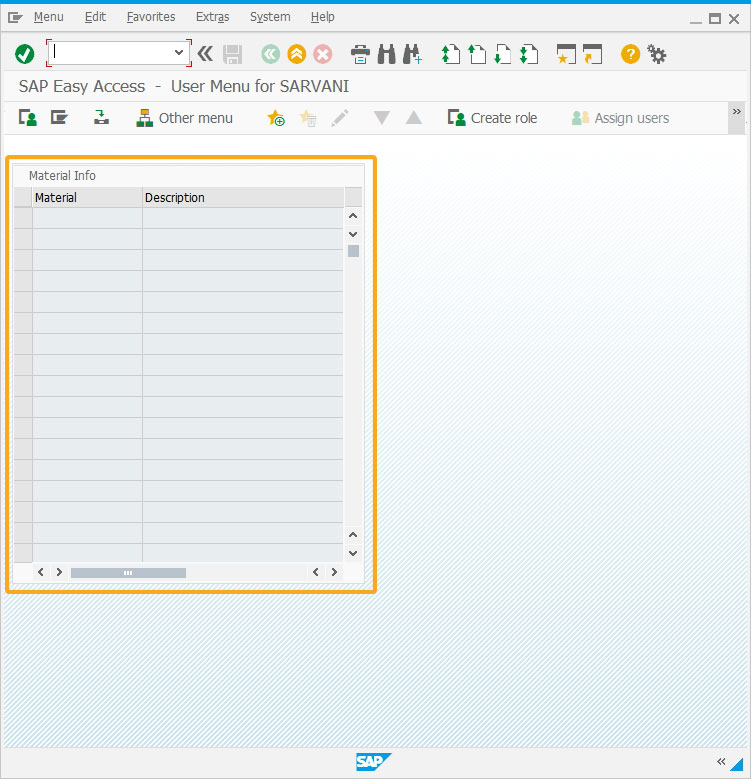The height and width of the screenshot is (779, 751).
Task: Click the window system menu icon
Action: (x=15, y=18)
